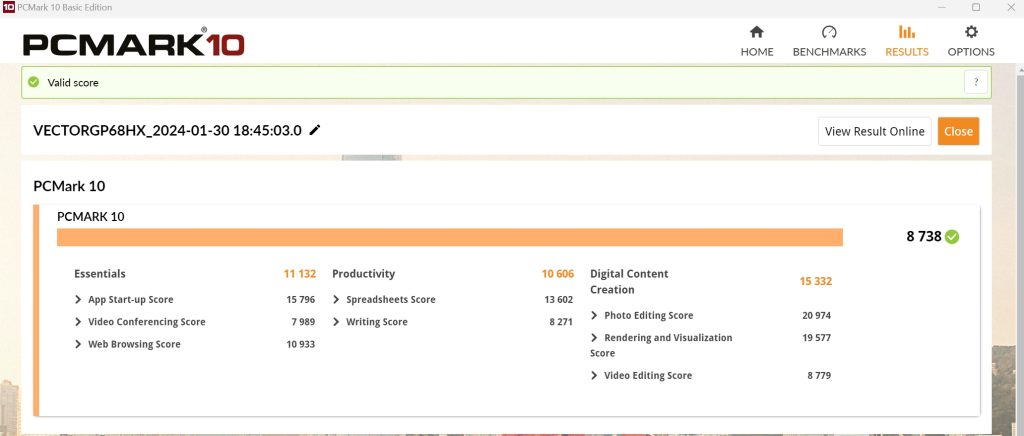The image size is (1024, 436).
Task: Expand Video Conferencing Score details
Action: 78,322
